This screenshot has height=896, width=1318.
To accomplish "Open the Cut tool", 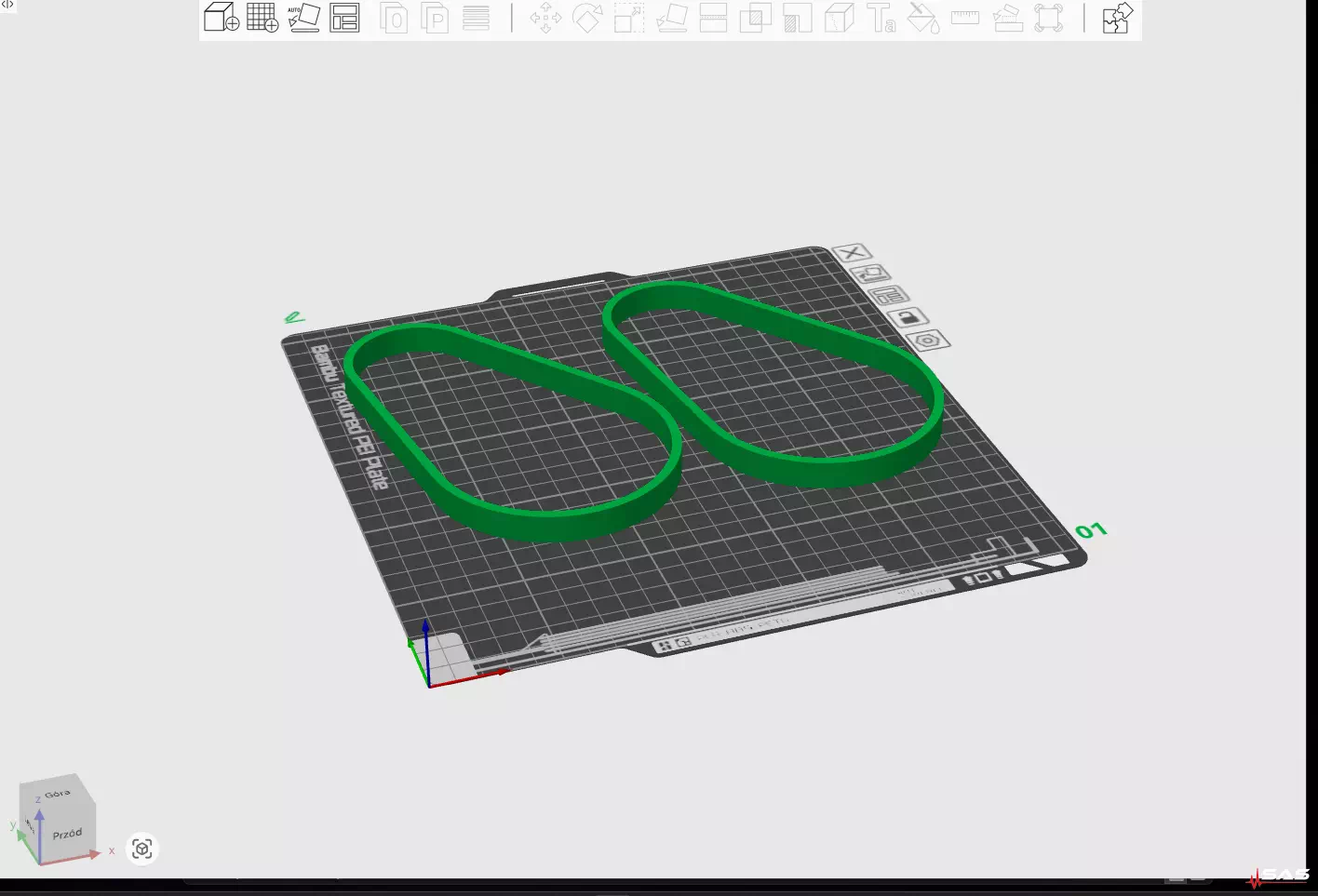I will [x=713, y=19].
